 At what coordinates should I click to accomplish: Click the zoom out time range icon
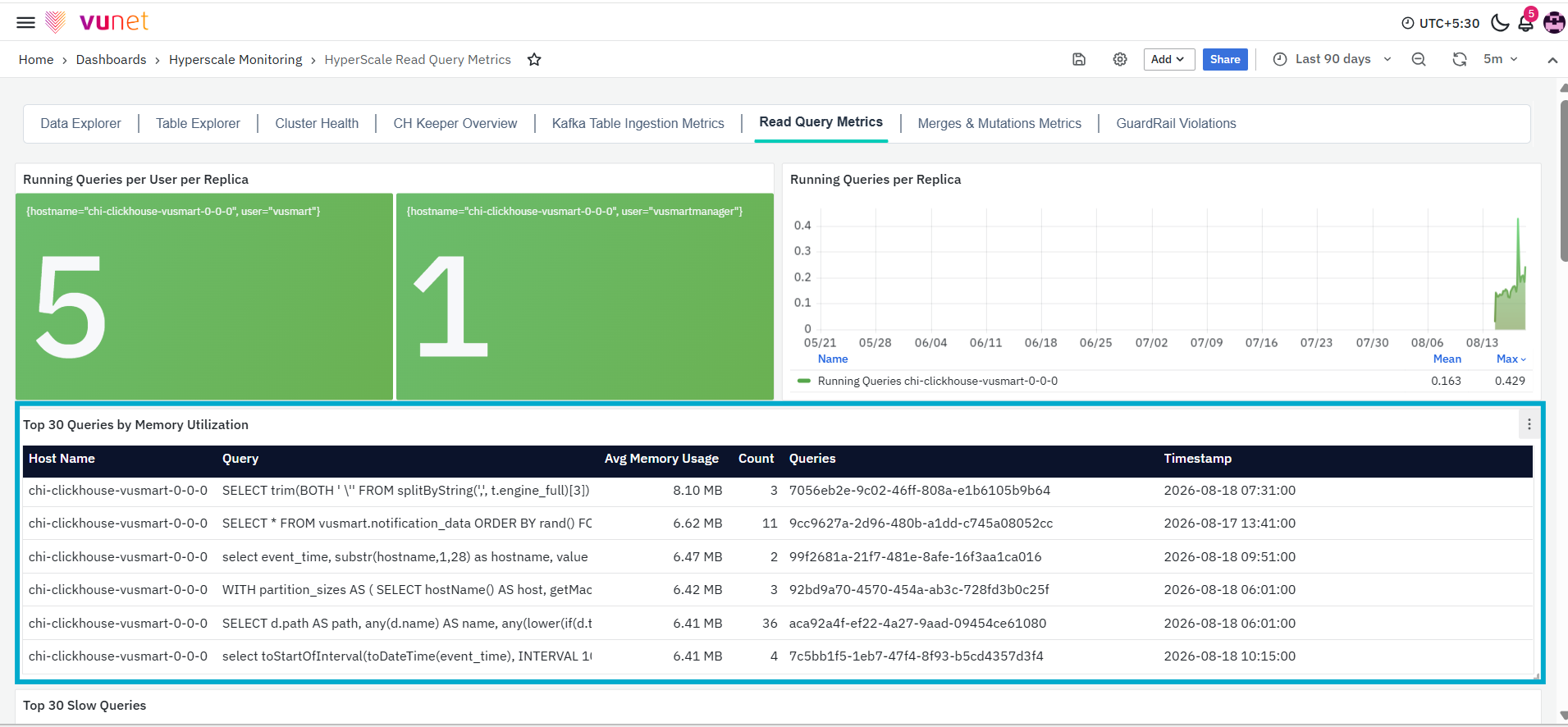(x=1419, y=59)
